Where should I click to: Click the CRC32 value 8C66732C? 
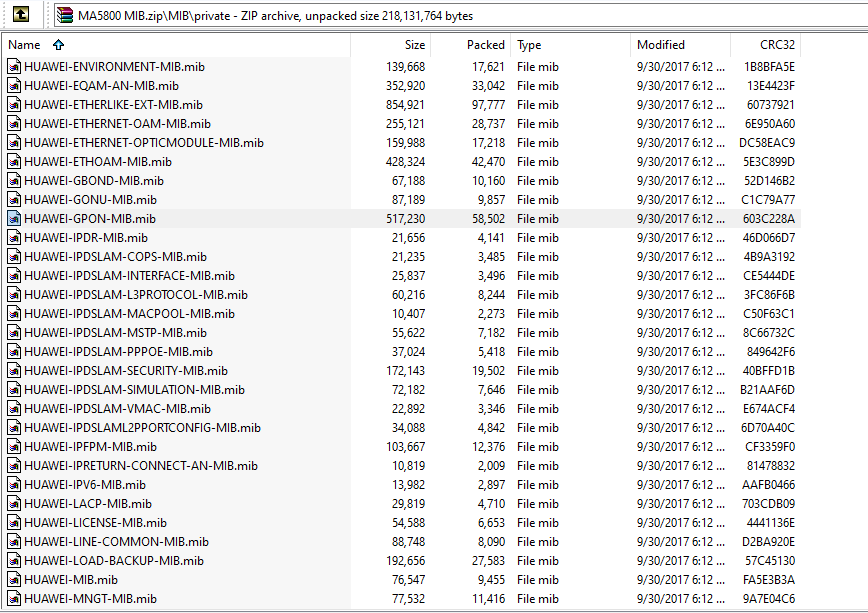(x=769, y=333)
